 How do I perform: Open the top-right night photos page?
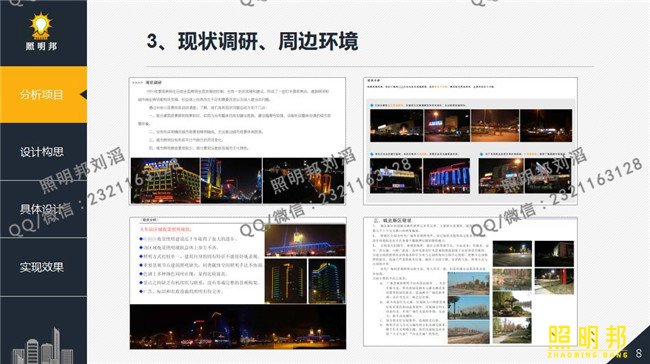(471, 141)
